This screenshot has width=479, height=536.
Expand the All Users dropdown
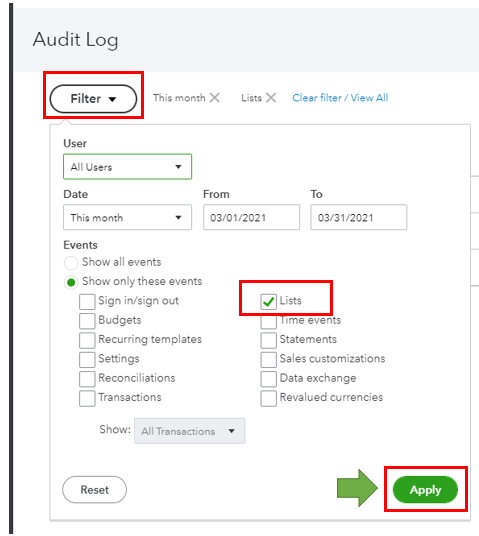127,167
